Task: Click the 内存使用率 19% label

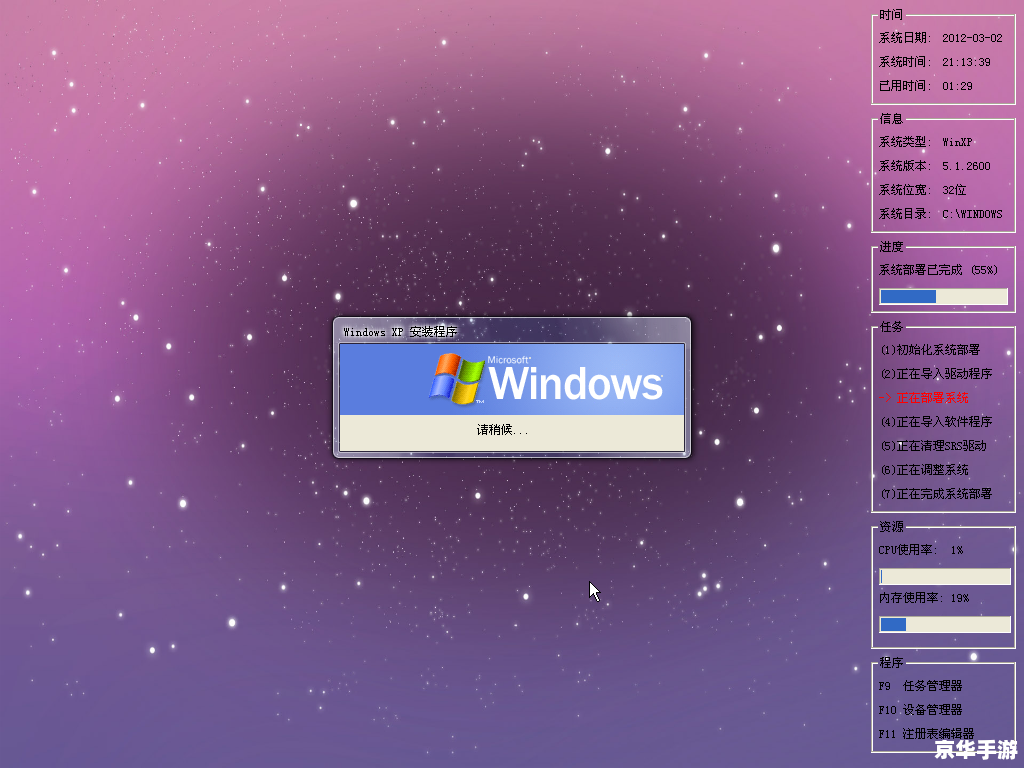Action: click(923, 598)
